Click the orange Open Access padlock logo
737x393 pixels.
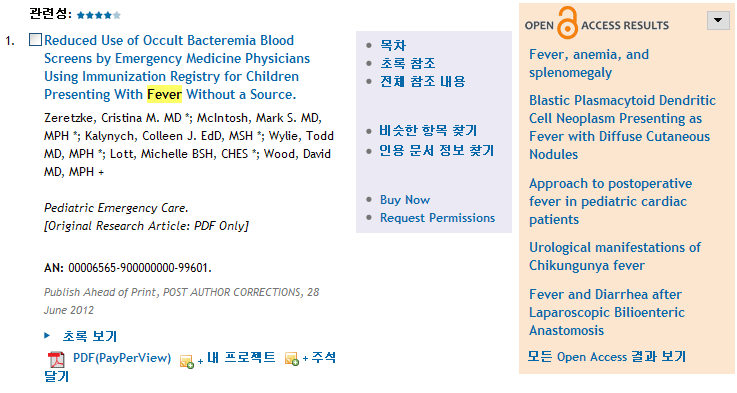click(x=567, y=23)
